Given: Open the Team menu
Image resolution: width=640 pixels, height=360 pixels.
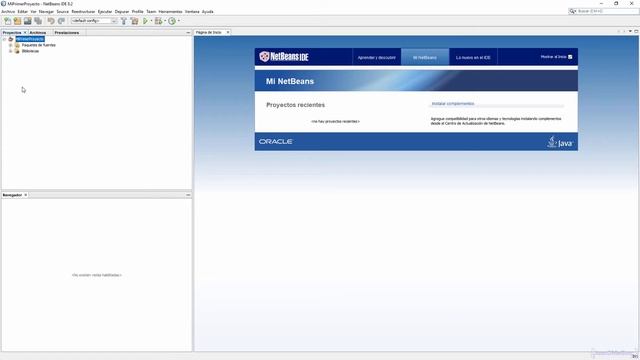Looking at the screenshot, I should tap(151, 12).
